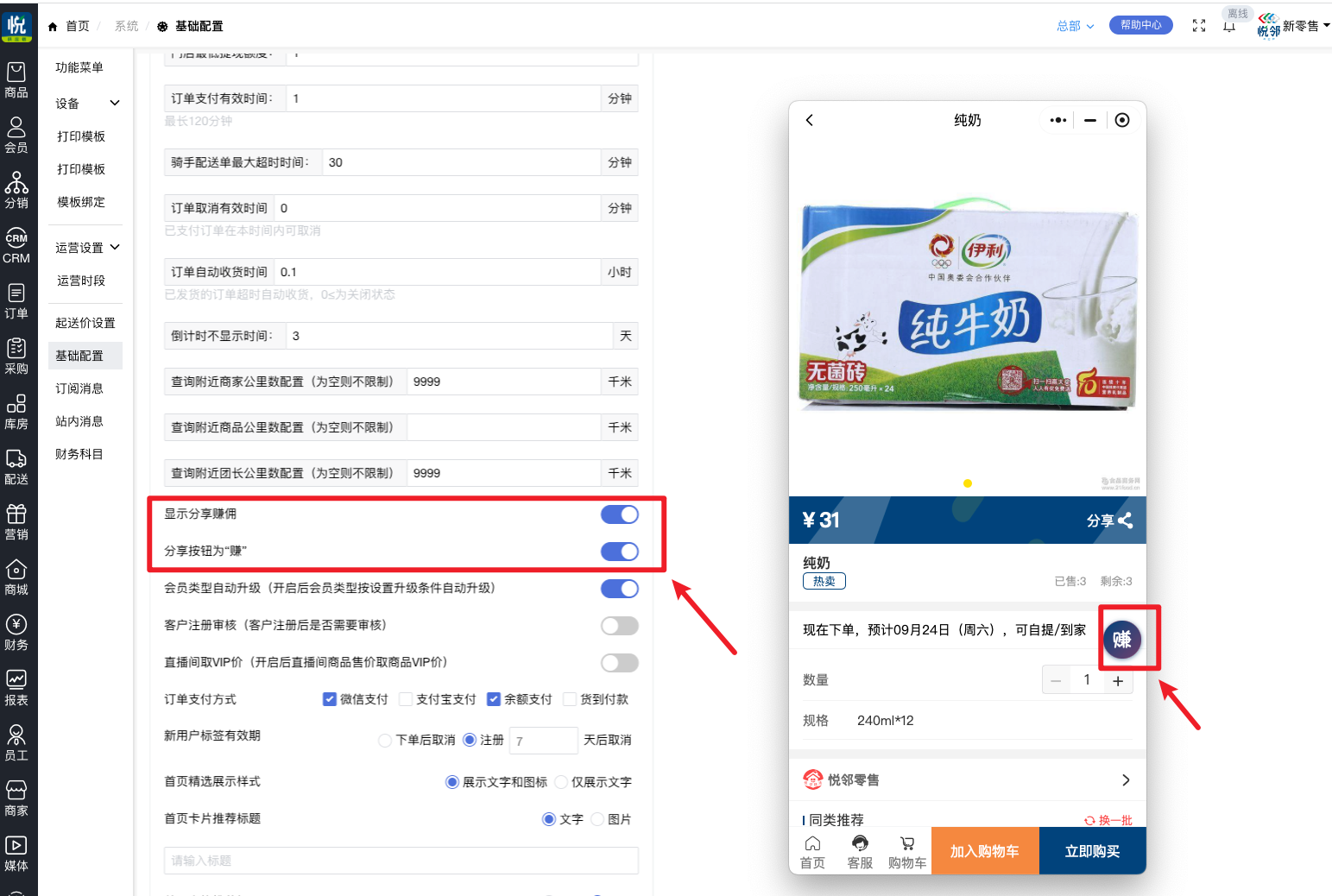Open 模板绑定 menu item

[81, 202]
